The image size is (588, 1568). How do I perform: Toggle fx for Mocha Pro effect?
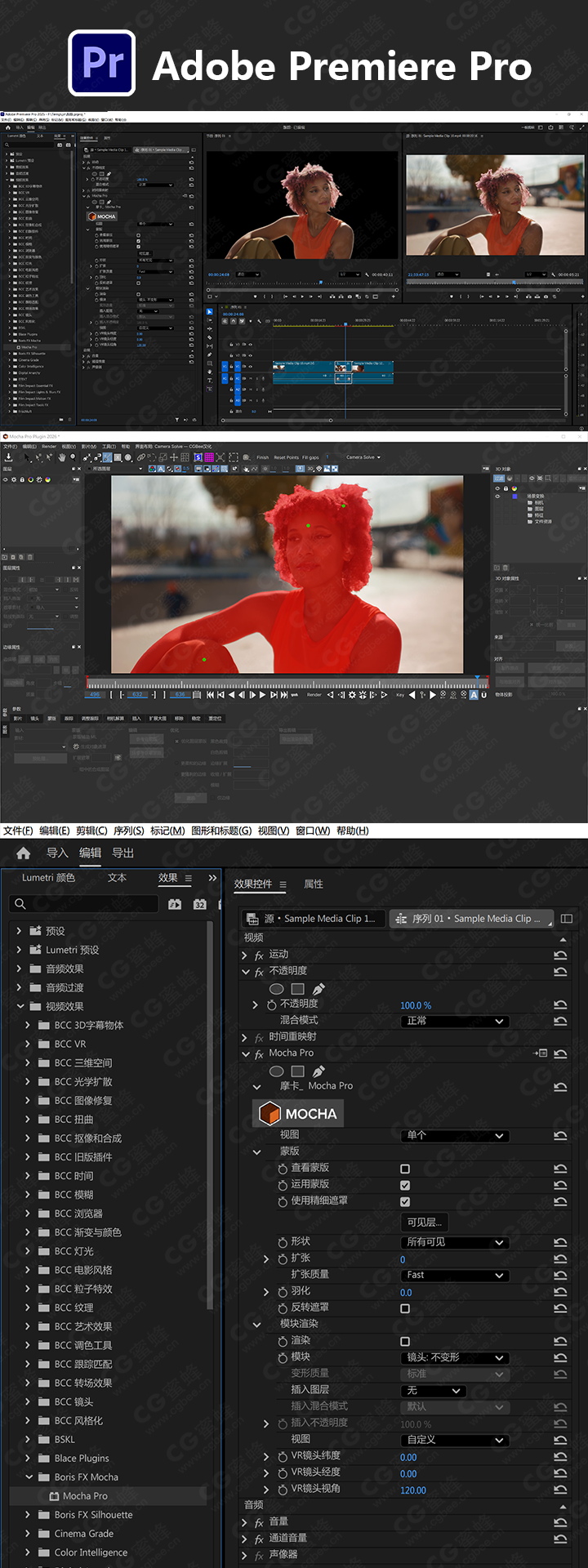[x=259, y=1053]
